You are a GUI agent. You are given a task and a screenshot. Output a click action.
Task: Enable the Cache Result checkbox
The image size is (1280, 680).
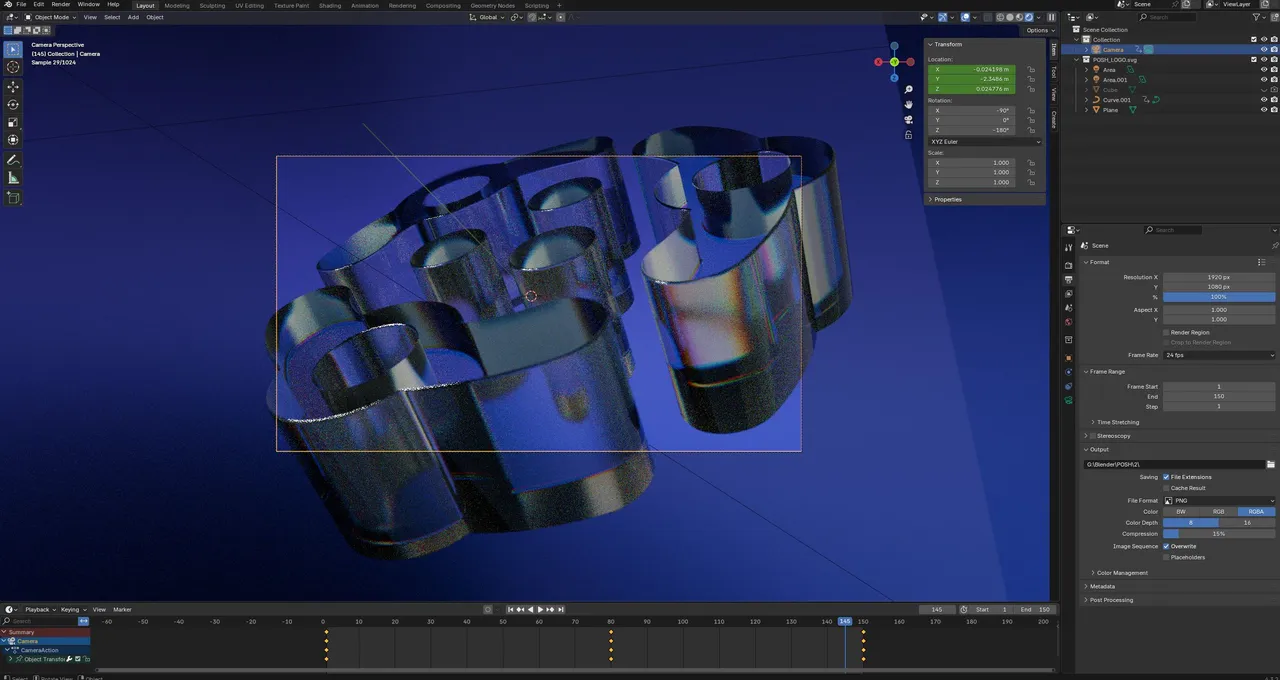tap(1166, 488)
